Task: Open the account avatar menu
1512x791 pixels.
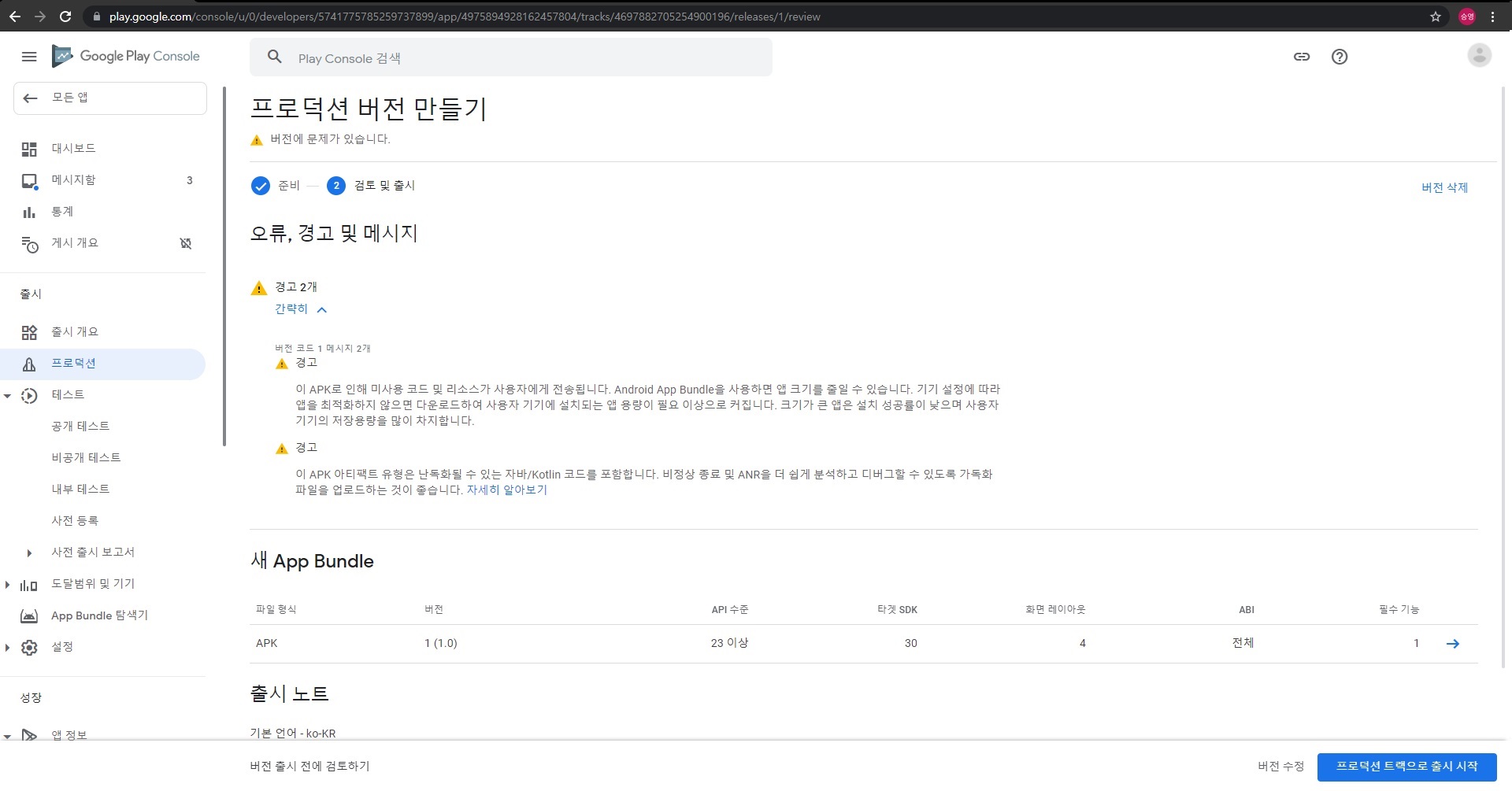Action: coord(1479,55)
